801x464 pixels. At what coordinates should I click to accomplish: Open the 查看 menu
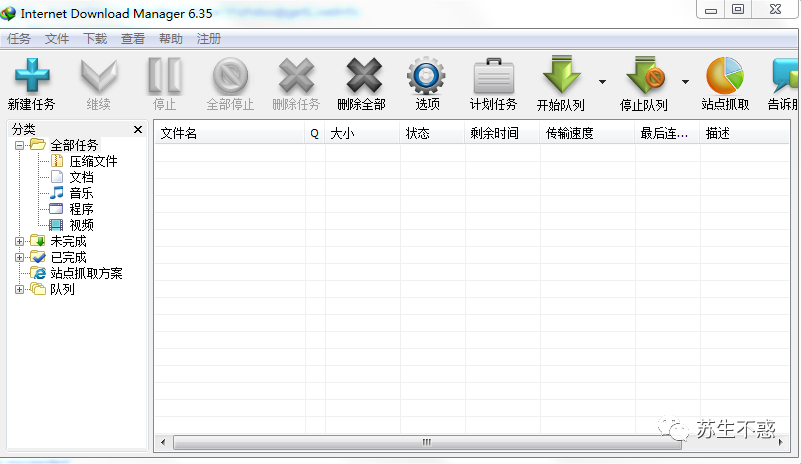(x=133, y=39)
